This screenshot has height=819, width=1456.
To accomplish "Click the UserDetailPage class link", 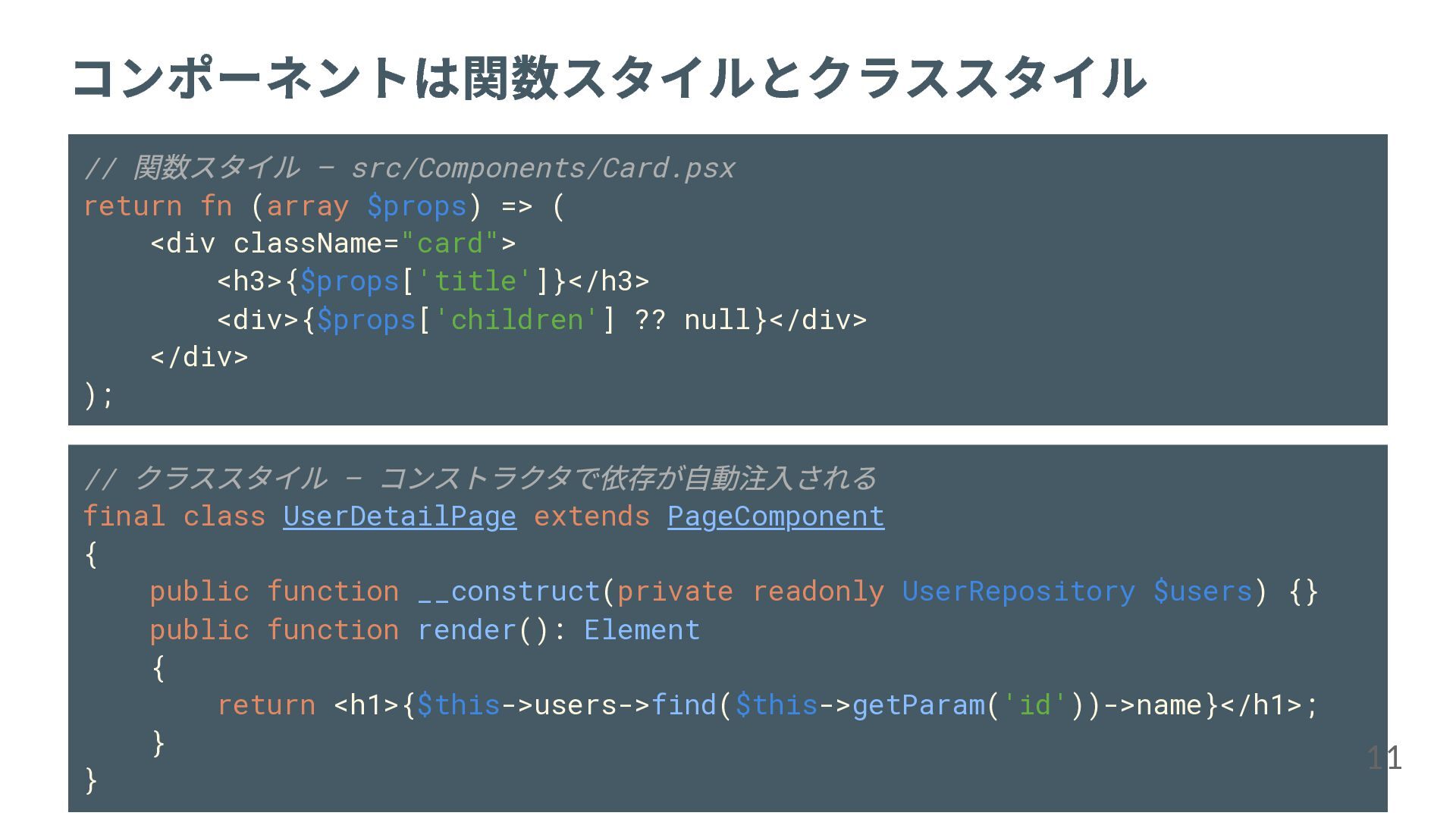I will click(400, 516).
